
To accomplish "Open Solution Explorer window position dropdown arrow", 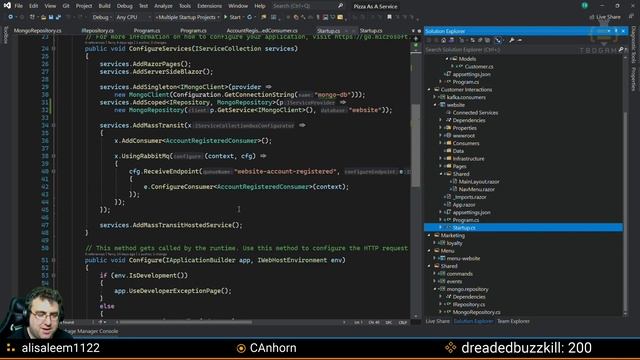I will point(609,31).
